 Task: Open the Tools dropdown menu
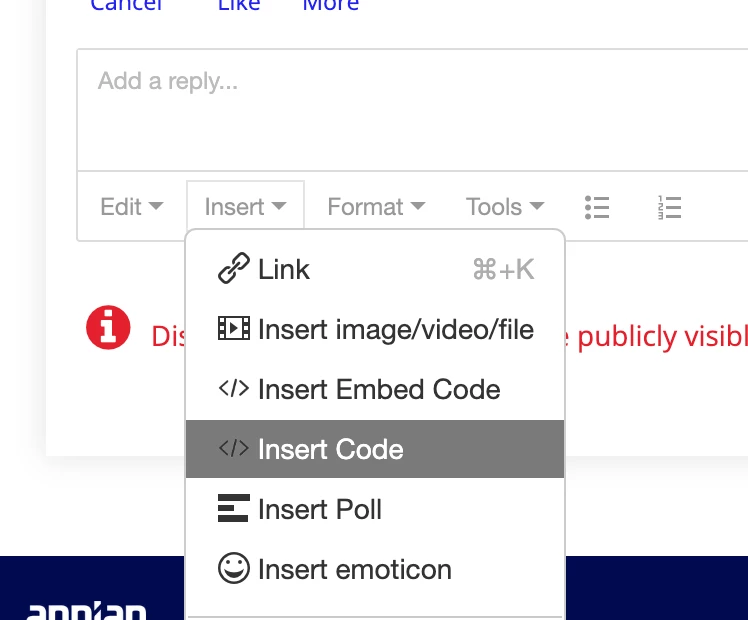tap(505, 207)
